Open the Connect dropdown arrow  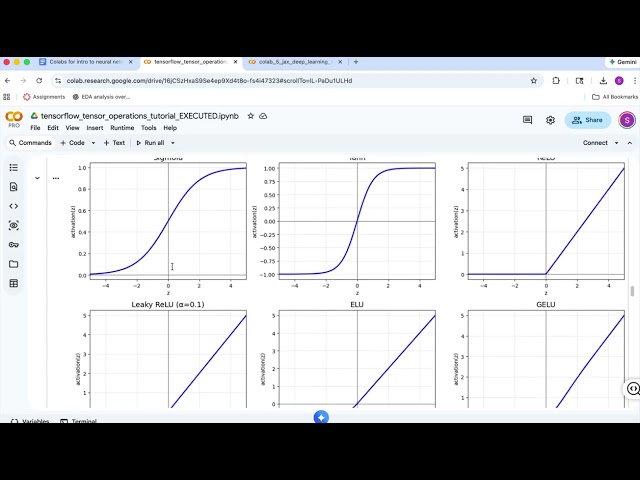[616, 143]
